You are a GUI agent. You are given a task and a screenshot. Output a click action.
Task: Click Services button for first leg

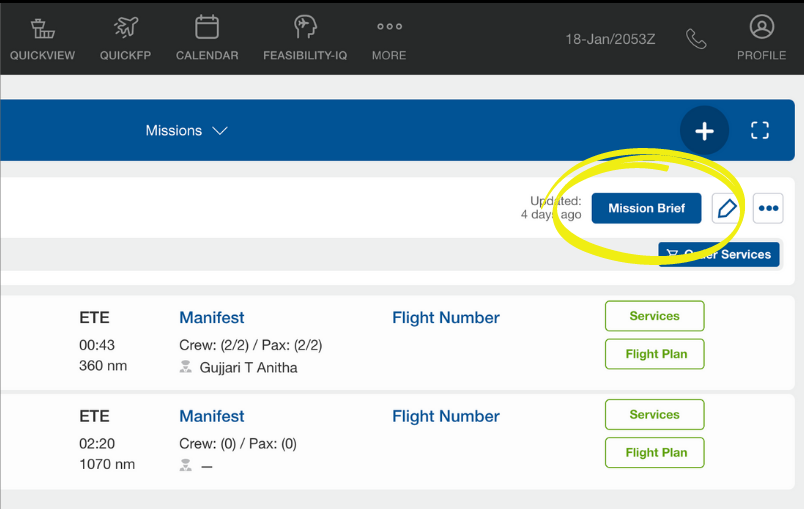pyautogui.click(x=654, y=316)
